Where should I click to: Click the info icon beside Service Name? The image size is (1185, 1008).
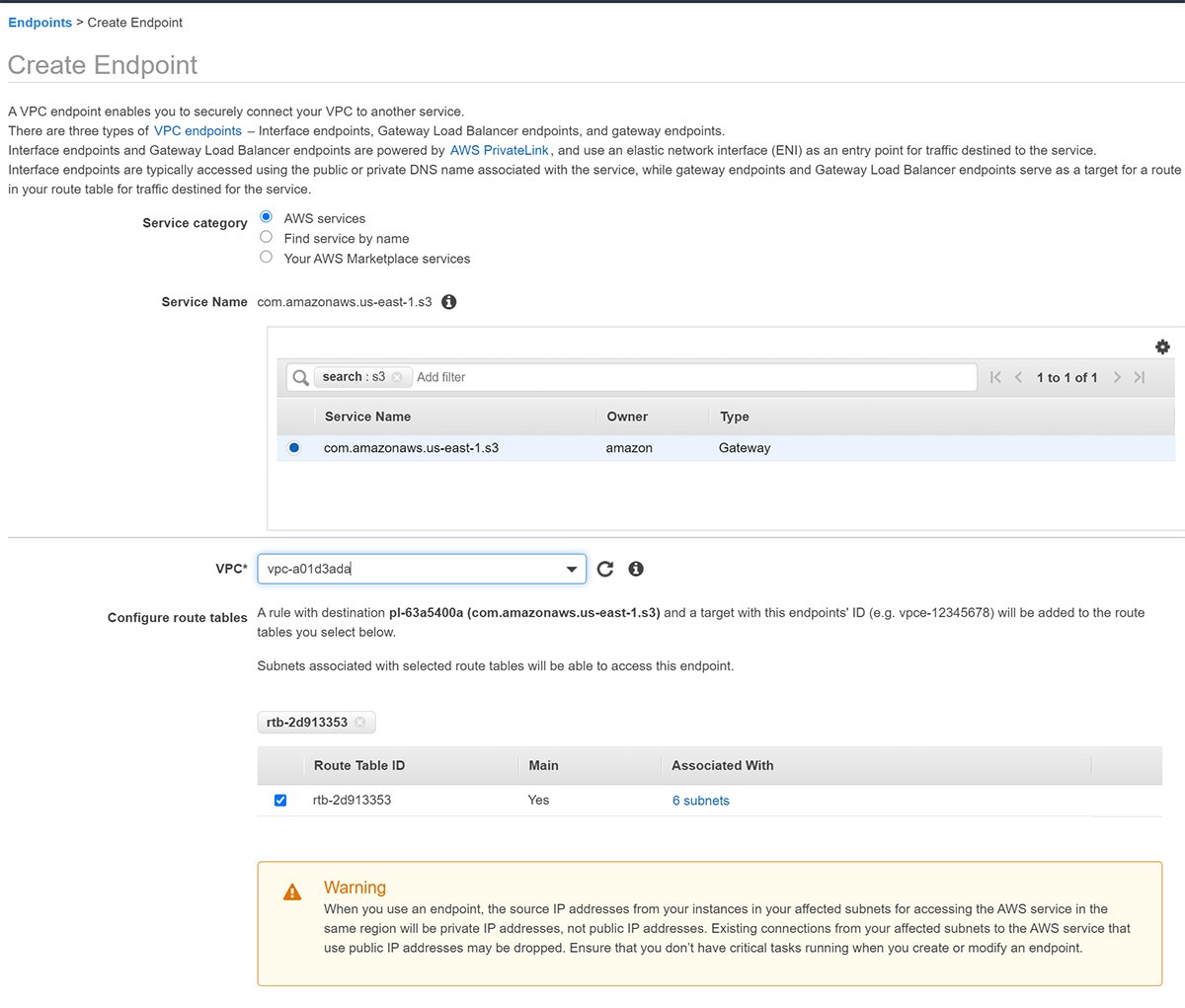tap(449, 302)
